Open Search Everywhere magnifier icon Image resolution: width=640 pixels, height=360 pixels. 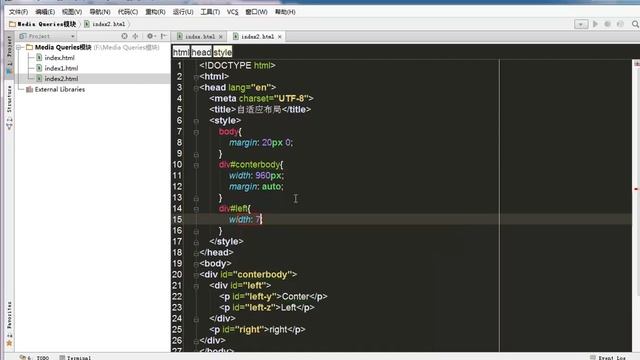coord(635,24)
